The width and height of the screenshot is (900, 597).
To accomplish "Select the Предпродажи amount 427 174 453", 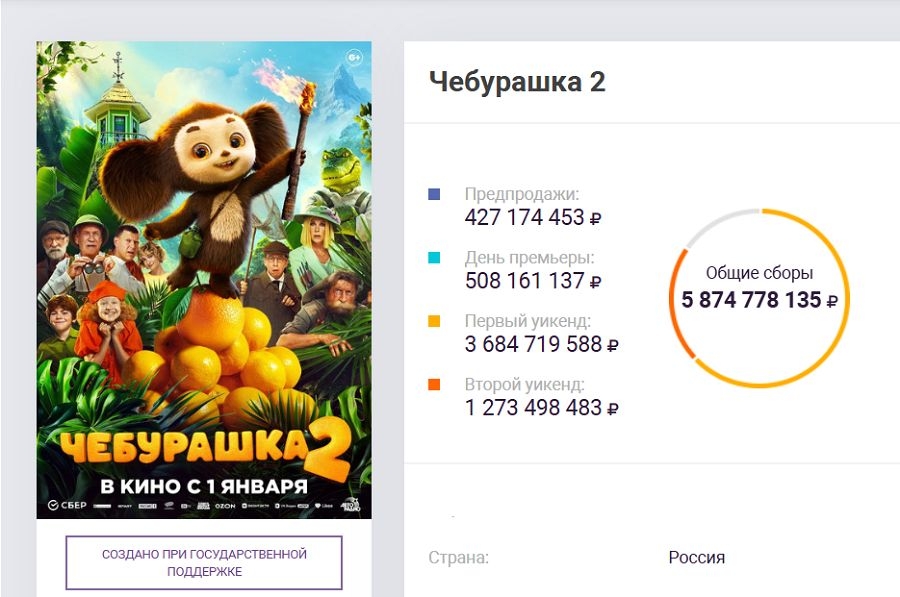I will point(525,217).
